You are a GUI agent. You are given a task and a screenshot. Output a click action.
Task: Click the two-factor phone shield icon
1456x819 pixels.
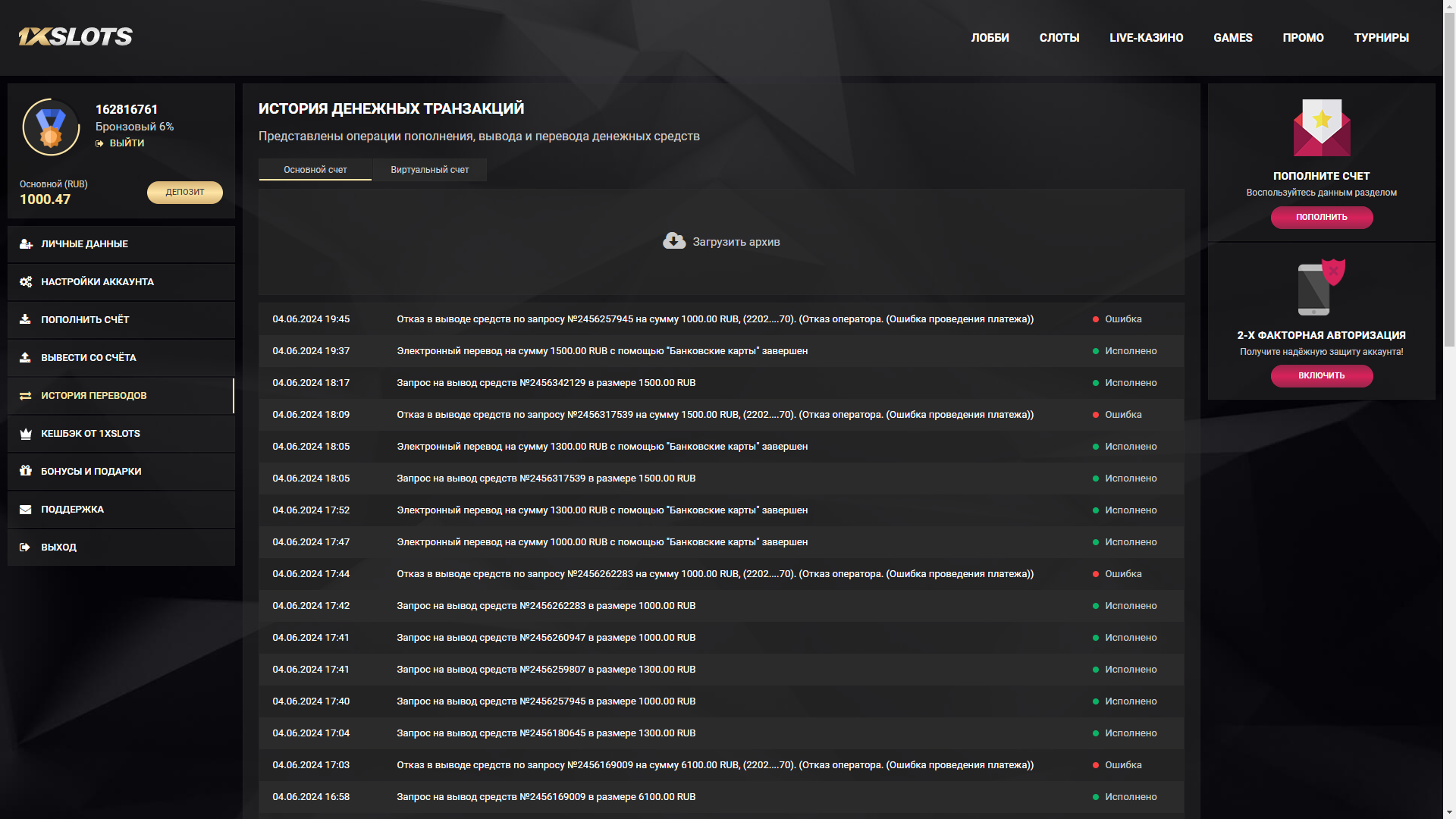(x=1321, y=287)
